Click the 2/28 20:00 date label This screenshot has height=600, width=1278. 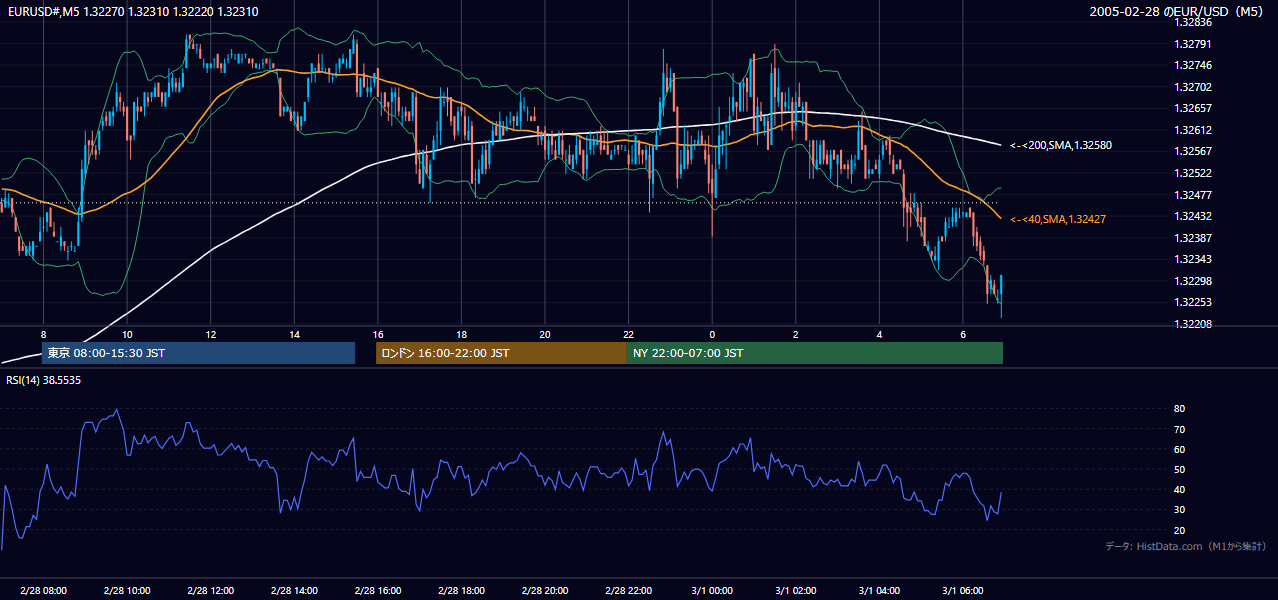[544, 591]
